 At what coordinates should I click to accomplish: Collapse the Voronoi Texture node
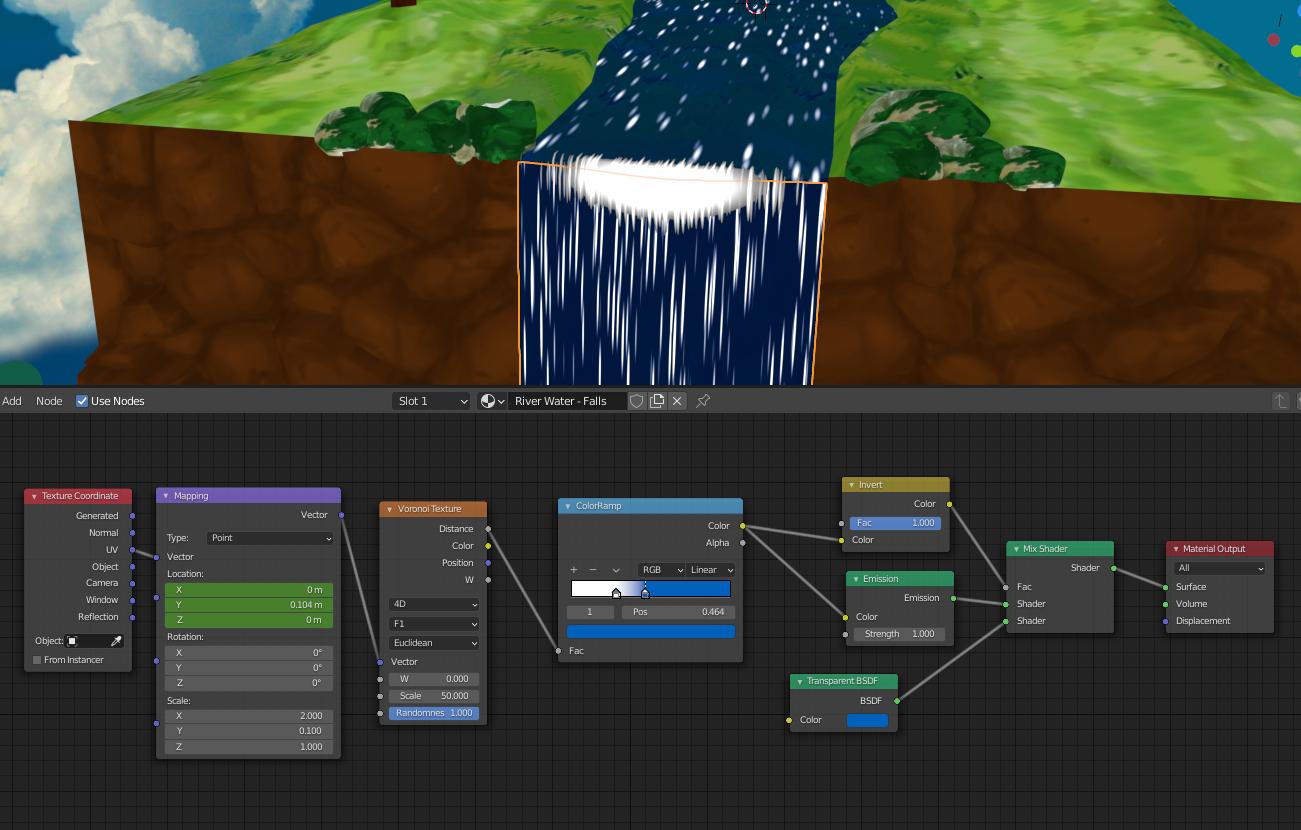click(389, 509)
